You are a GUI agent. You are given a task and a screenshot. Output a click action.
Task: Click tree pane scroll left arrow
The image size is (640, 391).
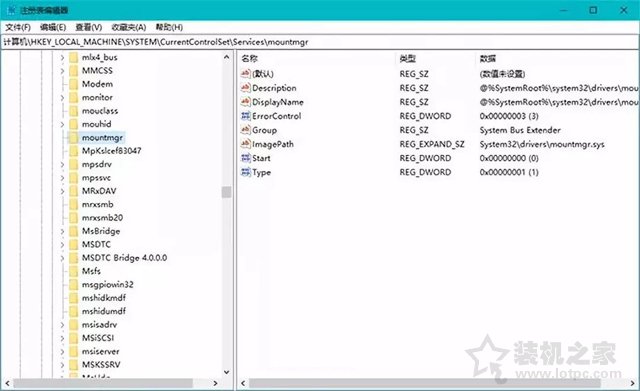coord(8,383)
